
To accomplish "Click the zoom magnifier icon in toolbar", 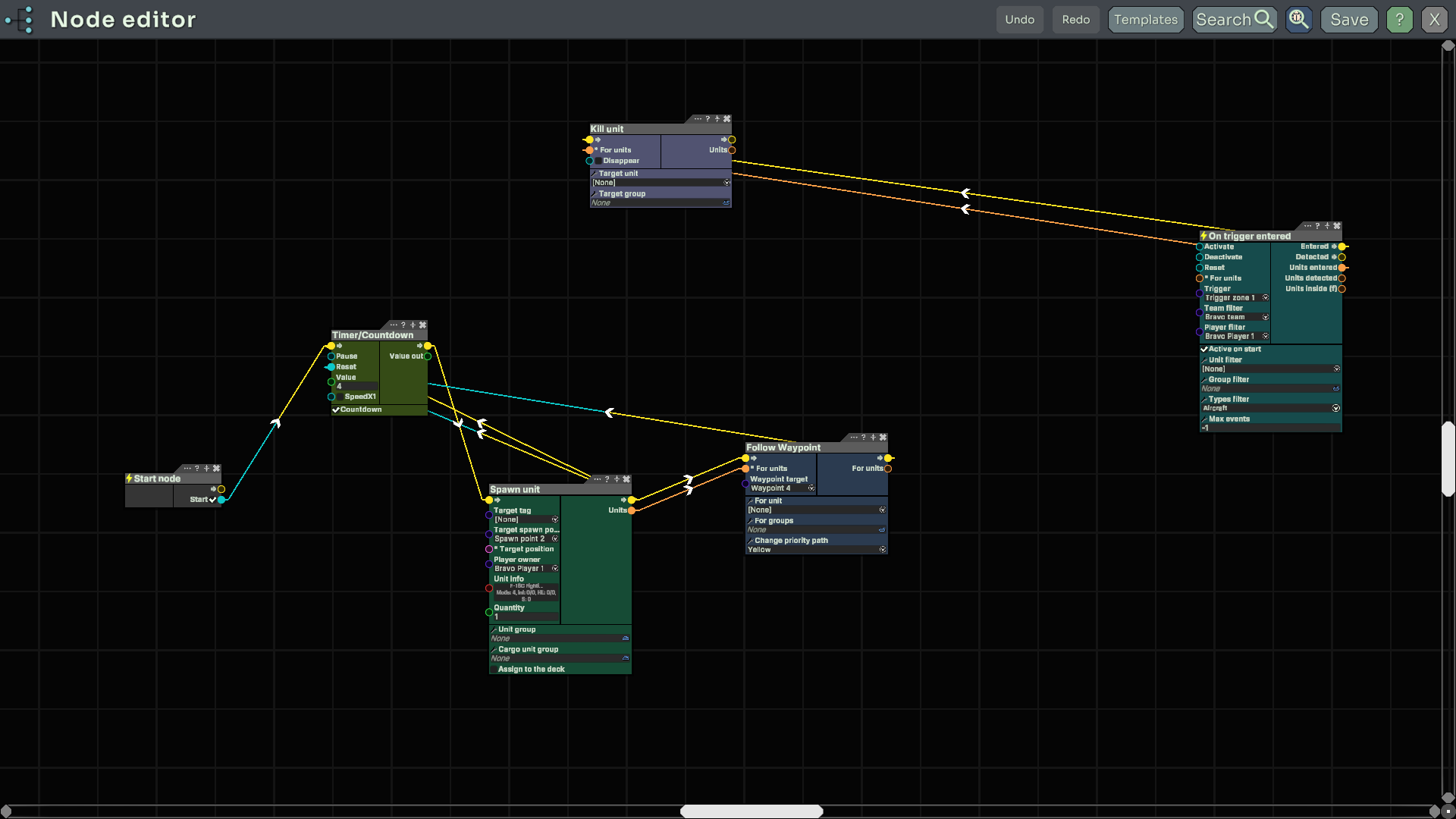I will (1298, 19).
